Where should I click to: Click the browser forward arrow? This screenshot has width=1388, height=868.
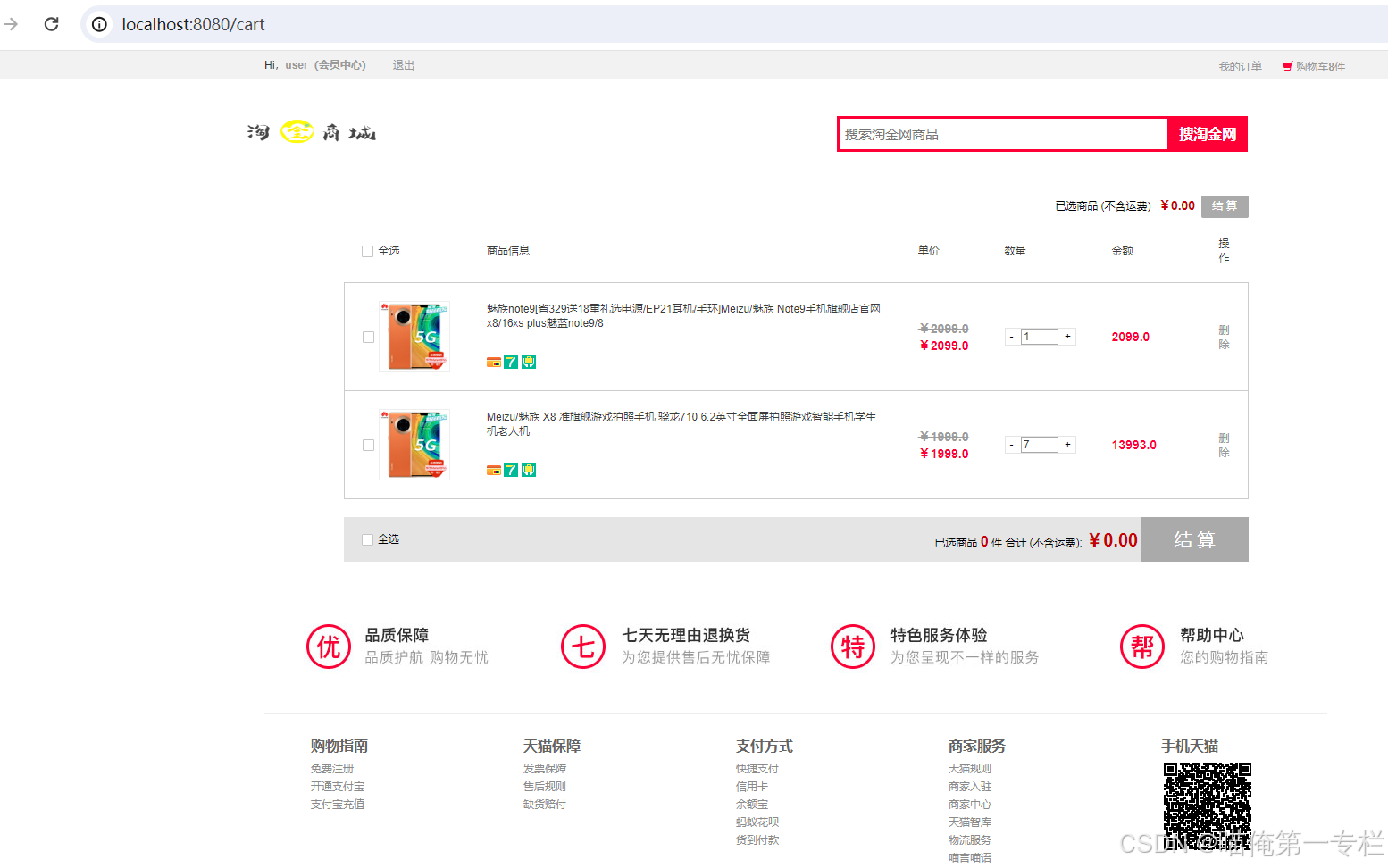tap(11, 24)
